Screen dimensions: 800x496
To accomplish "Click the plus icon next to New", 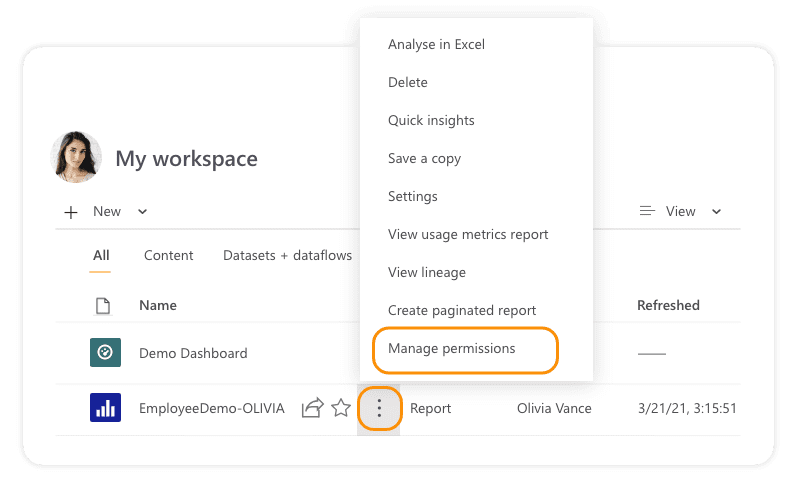I will 71,212.
